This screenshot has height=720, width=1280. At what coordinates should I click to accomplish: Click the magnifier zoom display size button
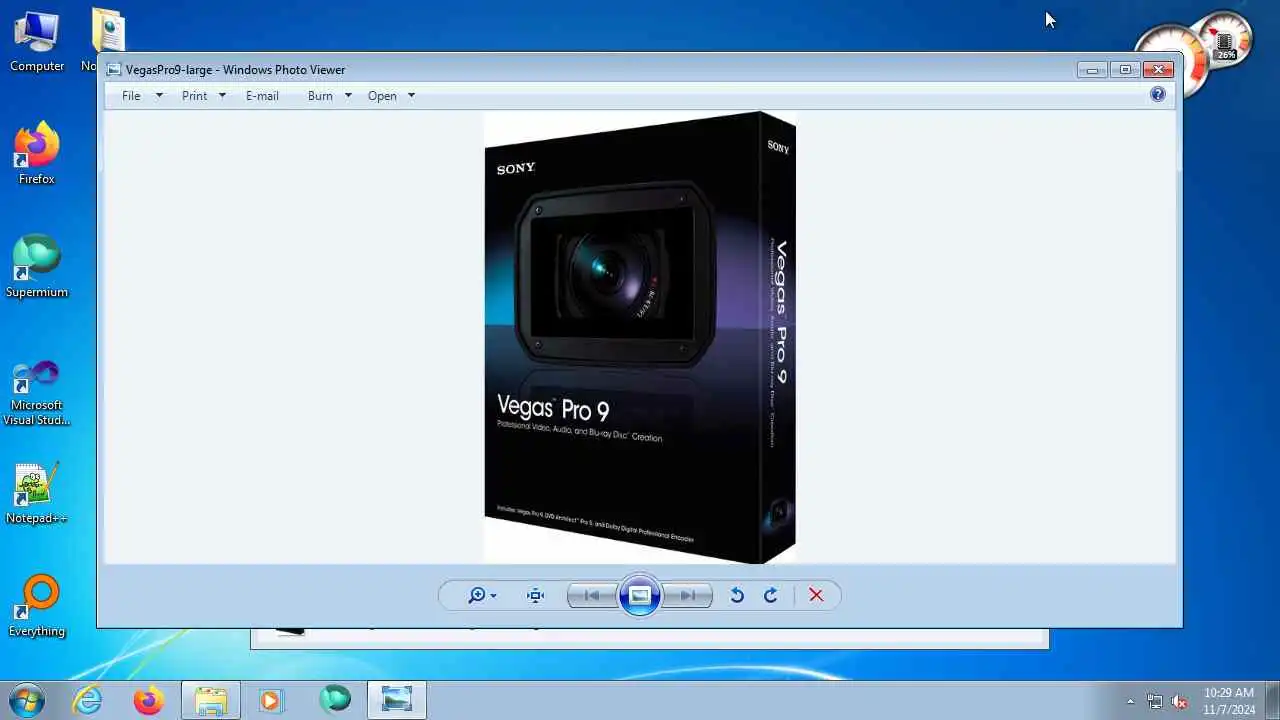coord(482,595)
